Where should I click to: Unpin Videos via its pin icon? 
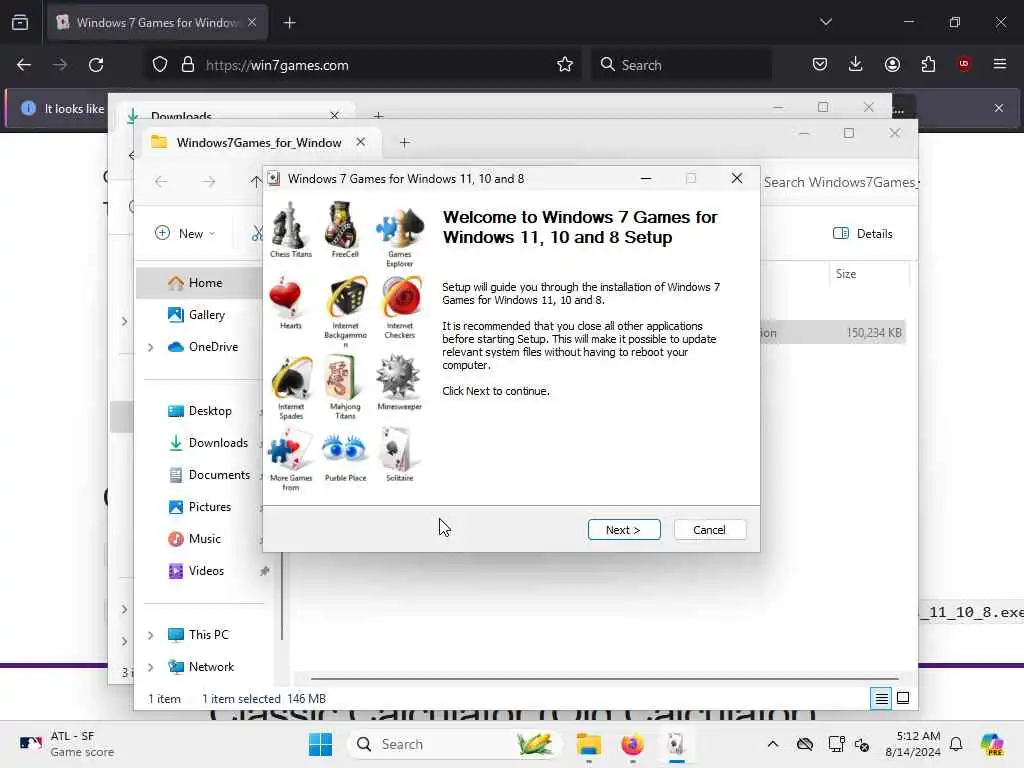(x=264, y=571)
